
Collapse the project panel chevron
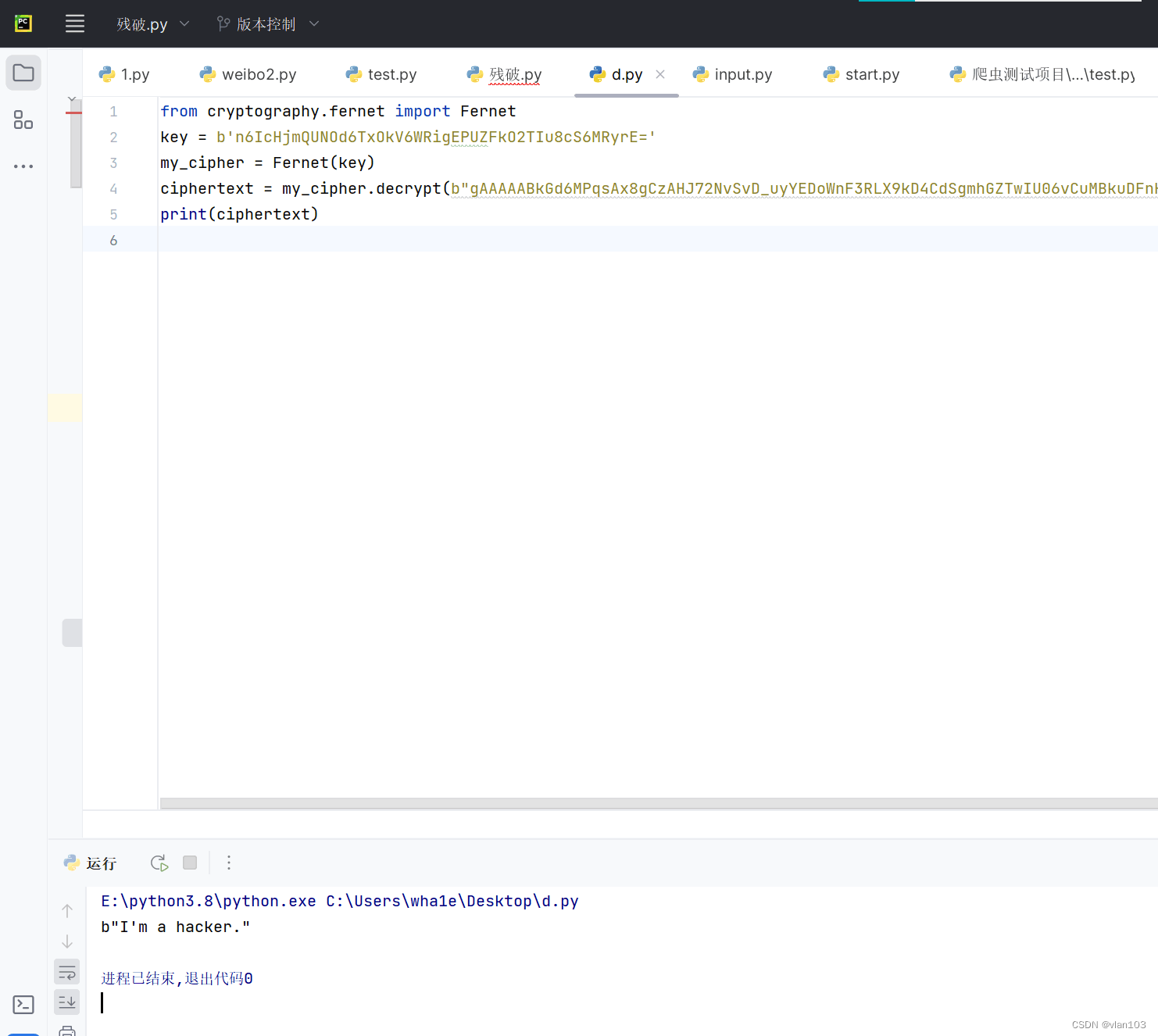[72, 99]
